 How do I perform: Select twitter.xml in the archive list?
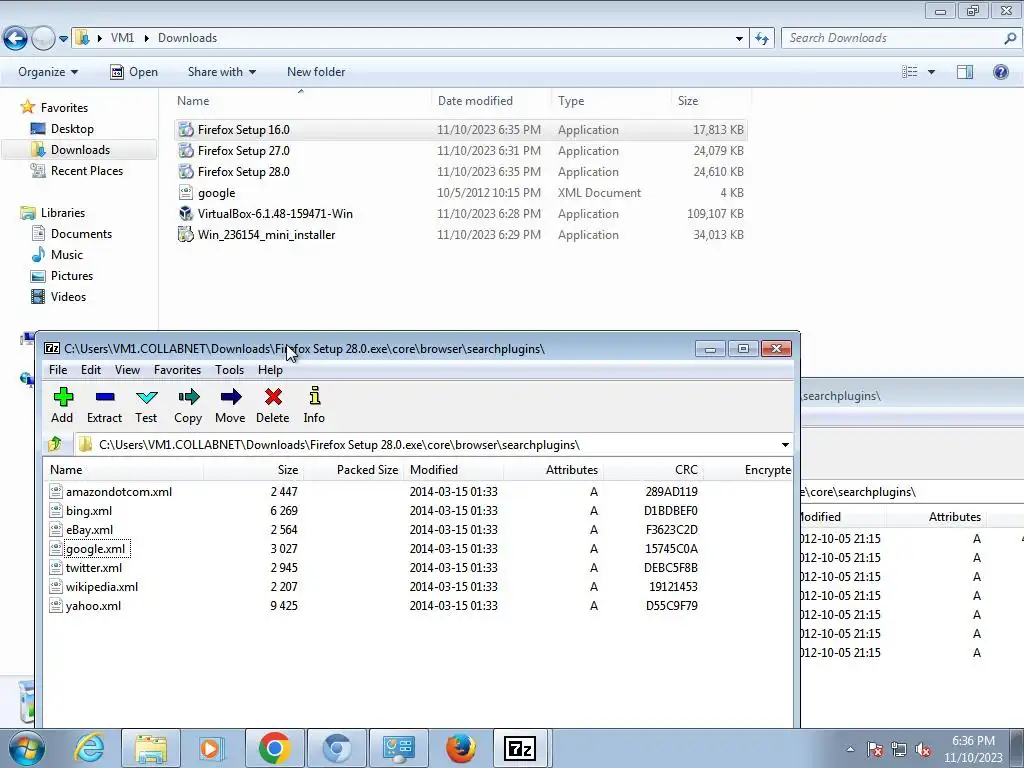pyautogui.click(x=94, y=568)
